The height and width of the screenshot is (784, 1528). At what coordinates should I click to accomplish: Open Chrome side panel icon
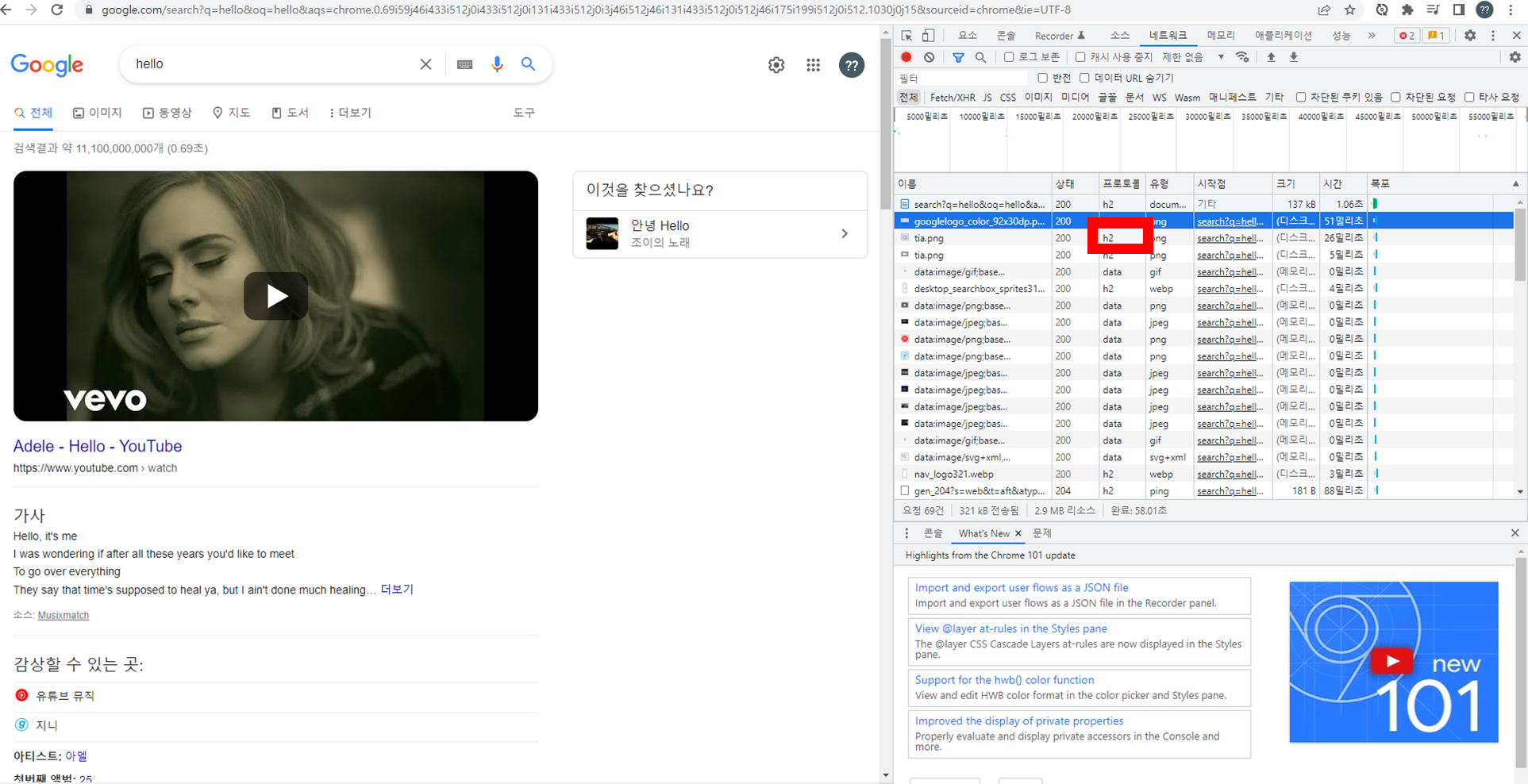(x=1459, y=10)
